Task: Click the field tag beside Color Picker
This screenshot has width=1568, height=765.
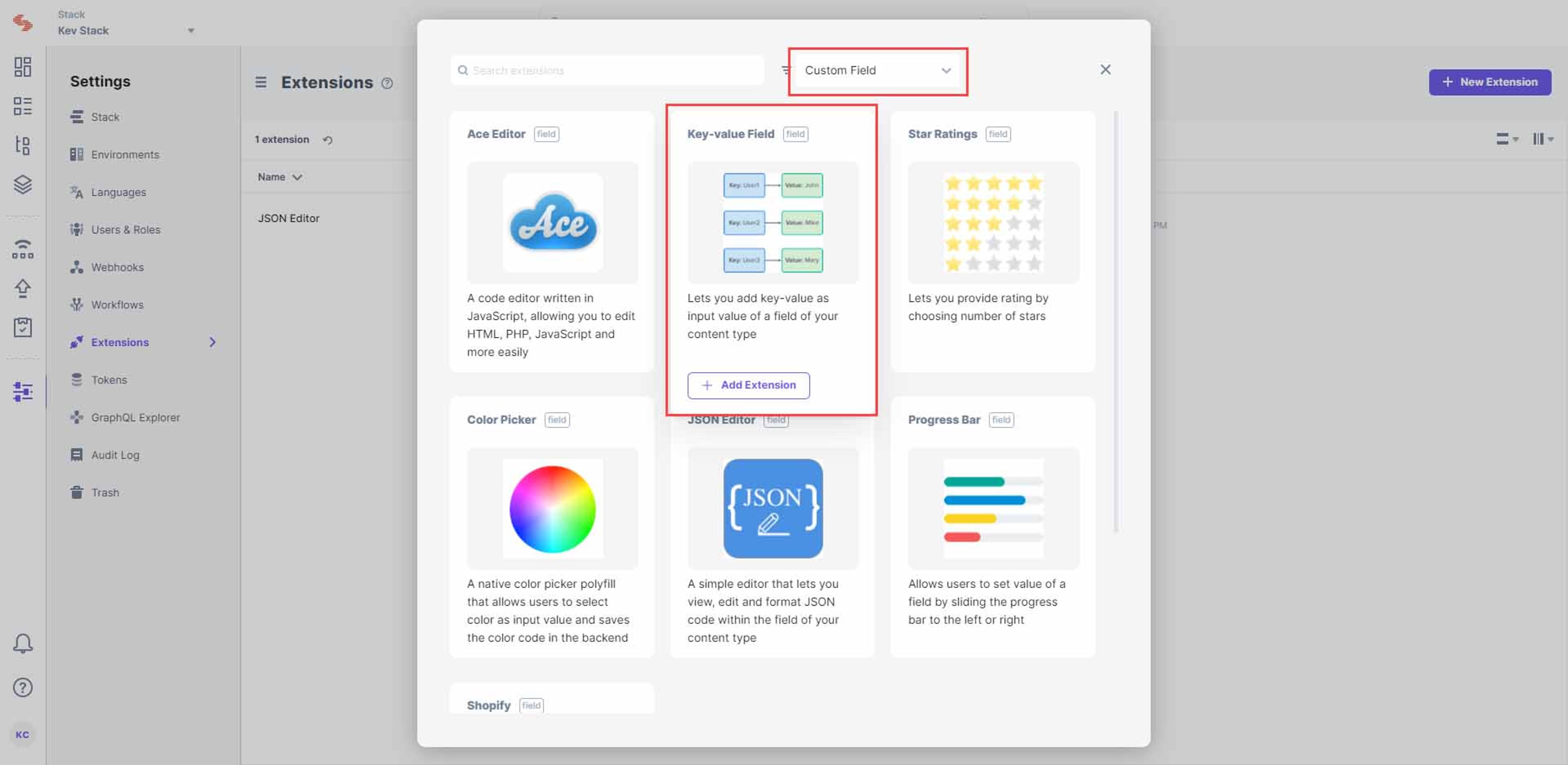Action: pos(556,419)
